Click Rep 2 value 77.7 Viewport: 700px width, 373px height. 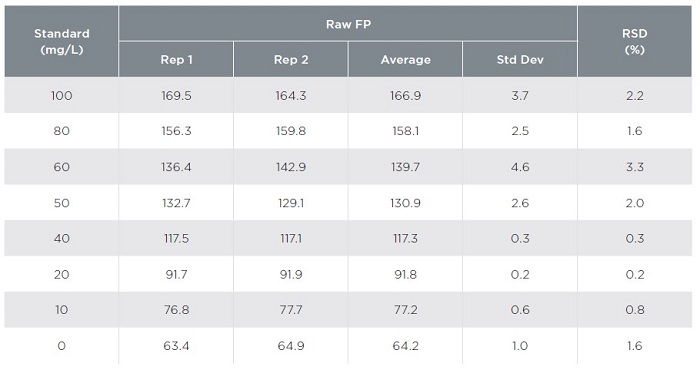(291, 310)
